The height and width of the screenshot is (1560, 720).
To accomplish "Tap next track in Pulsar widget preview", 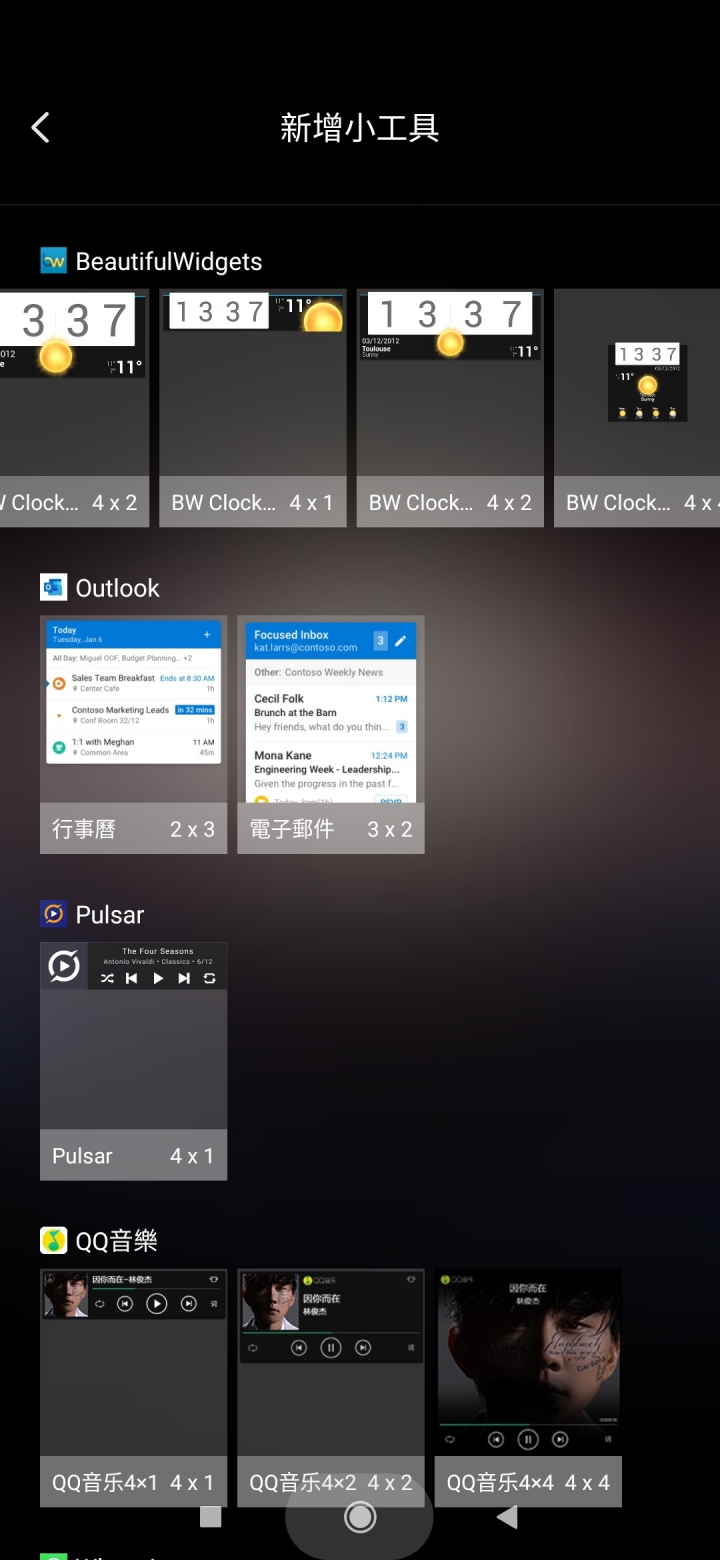I will point(184,979).
